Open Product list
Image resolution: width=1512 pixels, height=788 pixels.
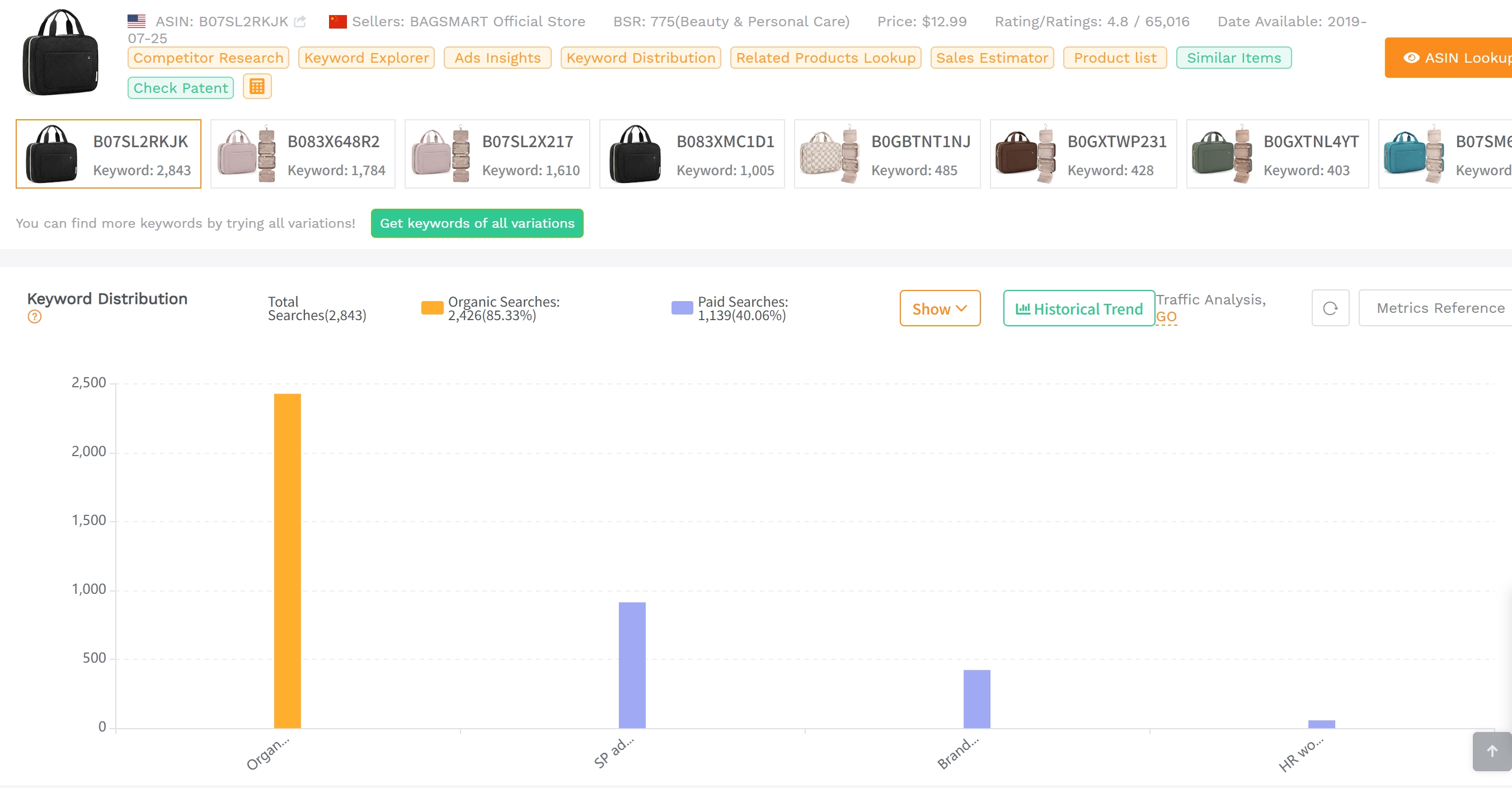point(1115,58)
